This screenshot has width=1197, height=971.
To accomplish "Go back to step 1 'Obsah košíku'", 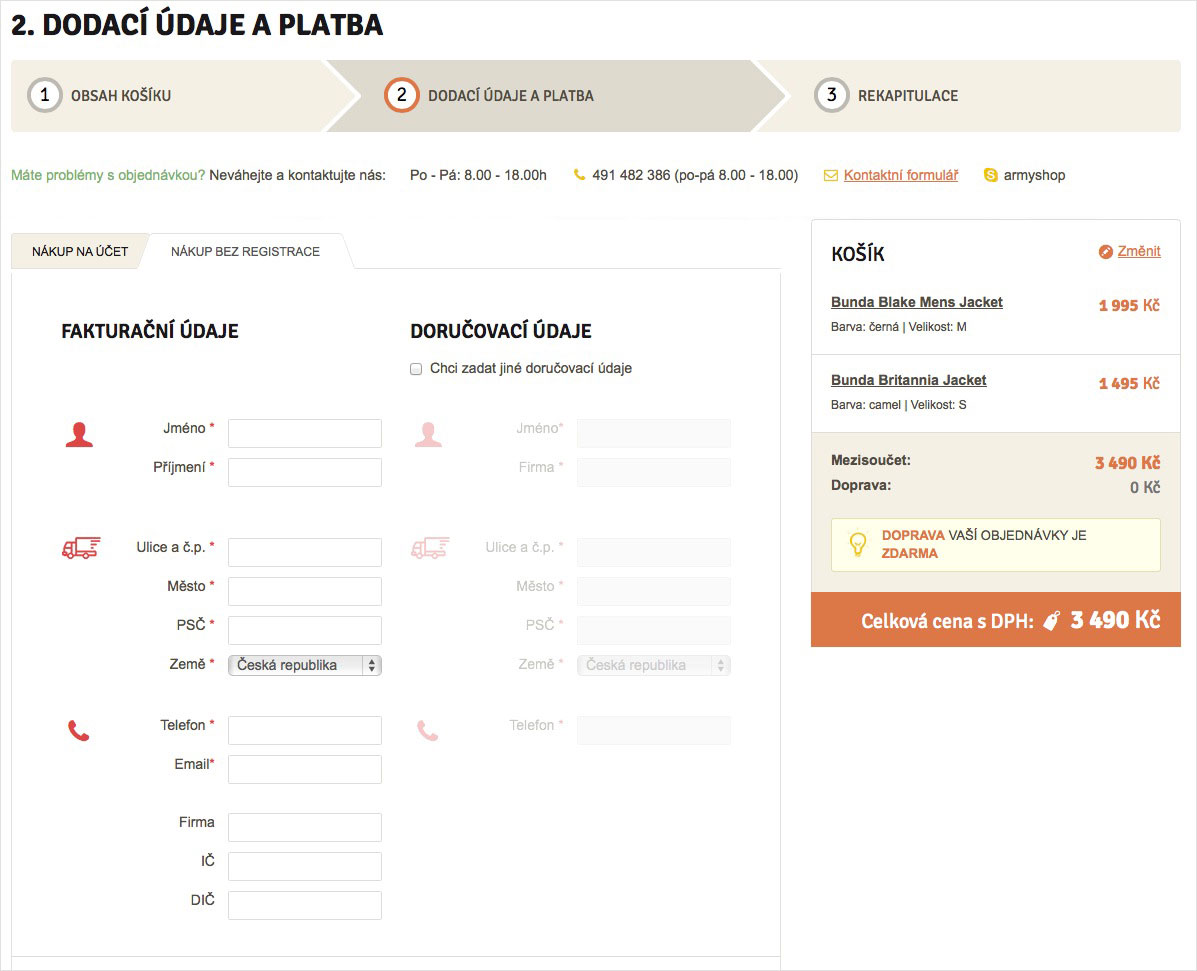I will [120, 96].
